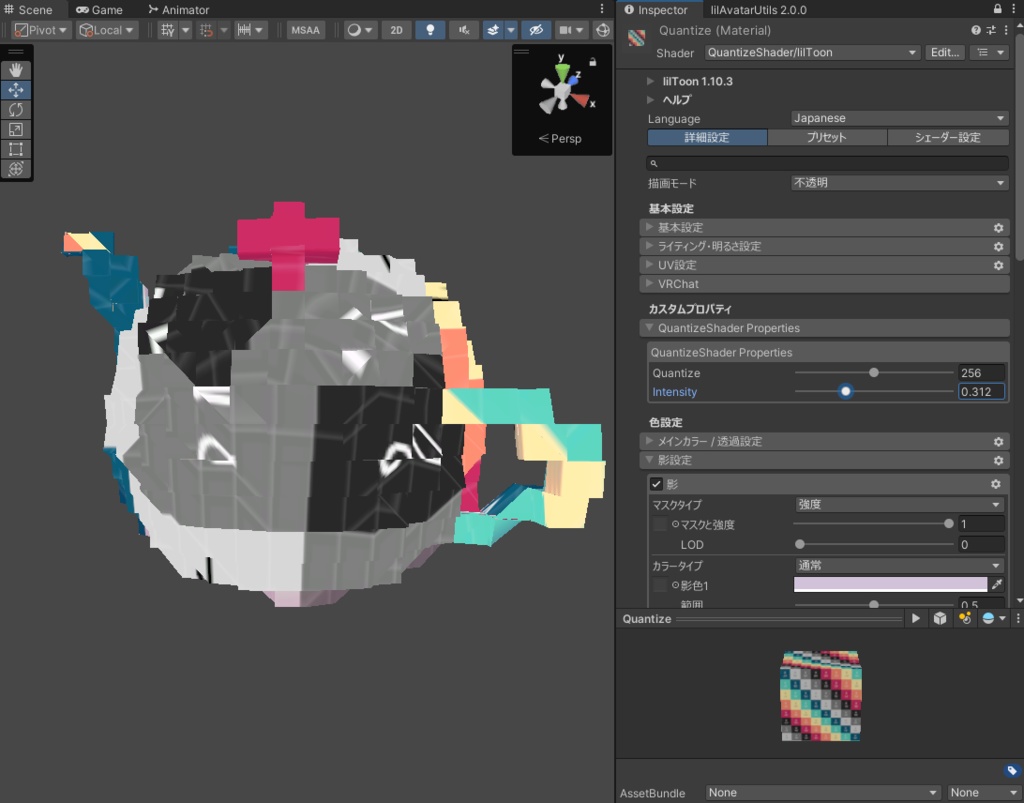Open the material preview options kebab menu
1024x803 pixels.
click(x=1019, y=618)
